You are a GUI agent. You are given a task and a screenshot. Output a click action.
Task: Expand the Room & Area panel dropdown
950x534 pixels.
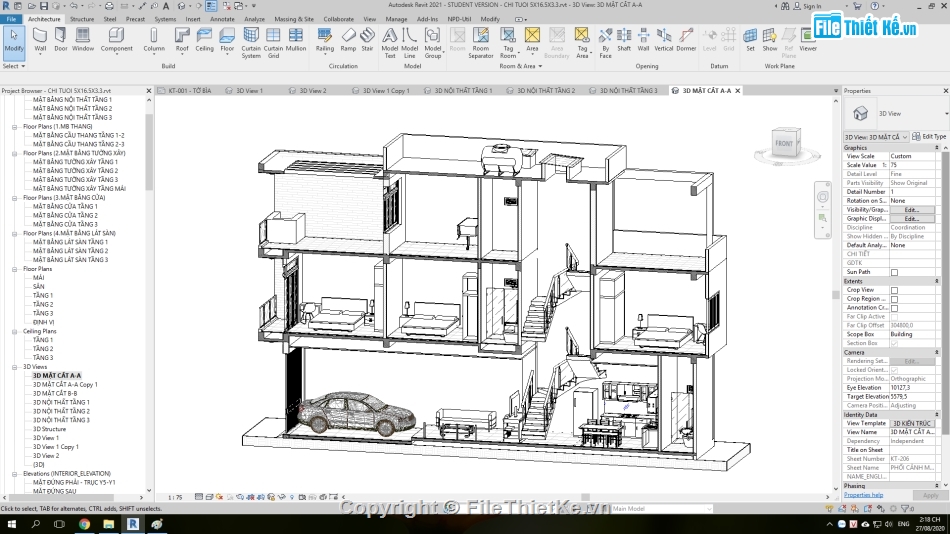pos(520,66)
